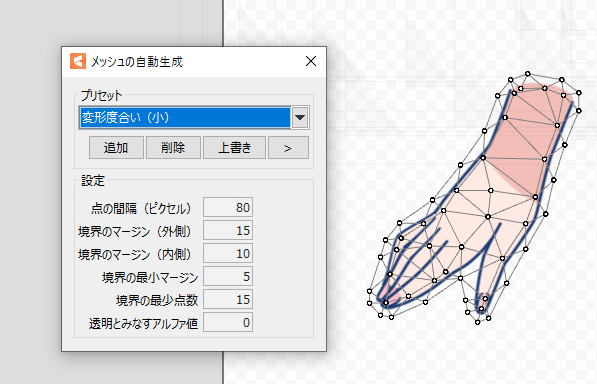Select the topmost mesh vertex of the arm
The height and width of the screenshot is (384, 597).
[x=527, y=73]
